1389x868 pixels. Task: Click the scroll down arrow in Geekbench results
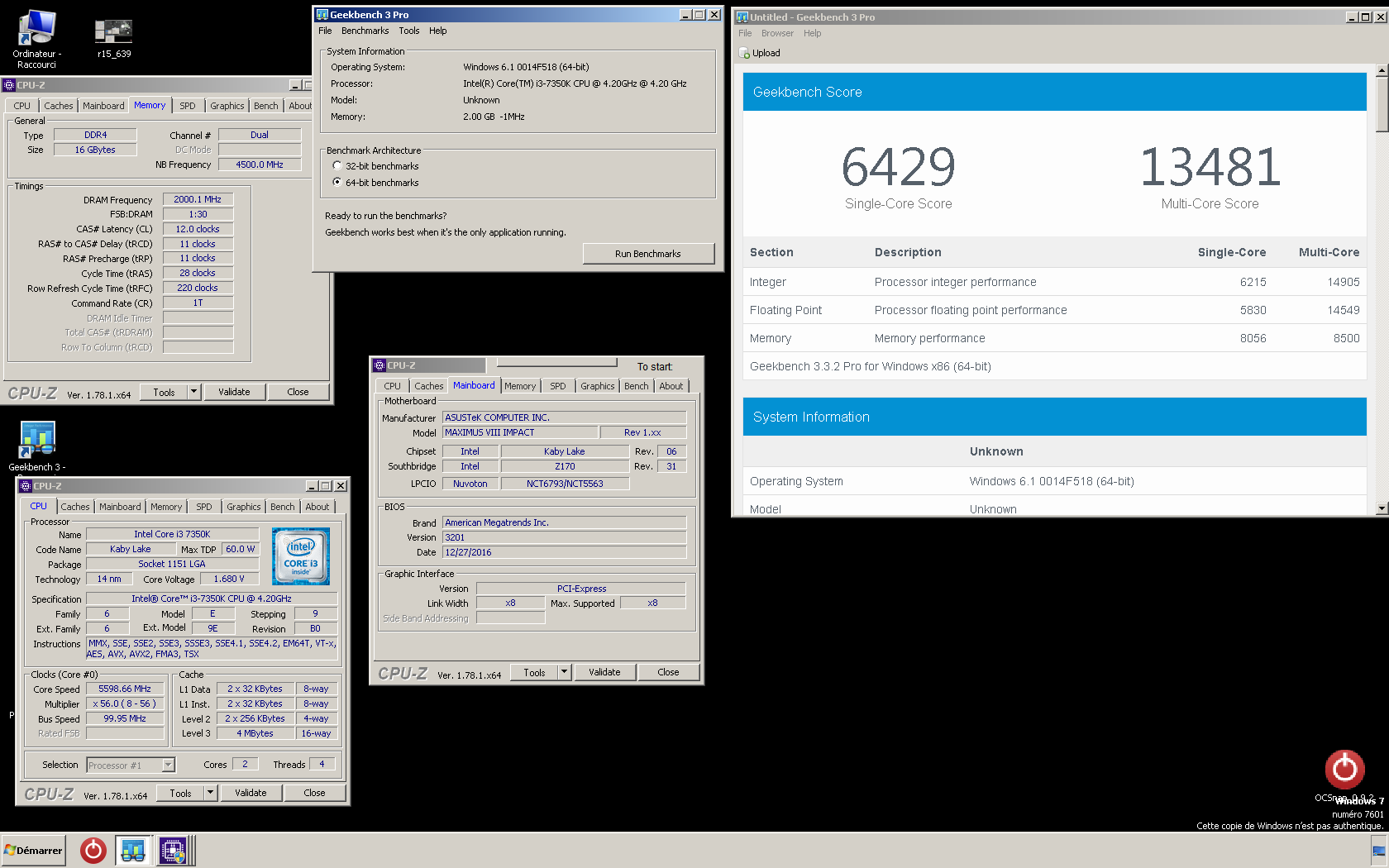(x=1382, y=508)
